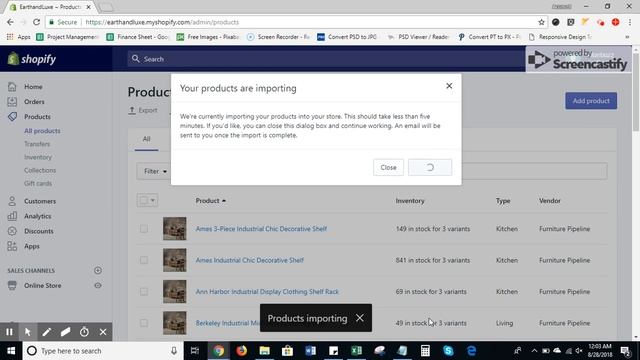Close the Screencastify drawing toolbar

pyautogui.click(x=103, y=332)
